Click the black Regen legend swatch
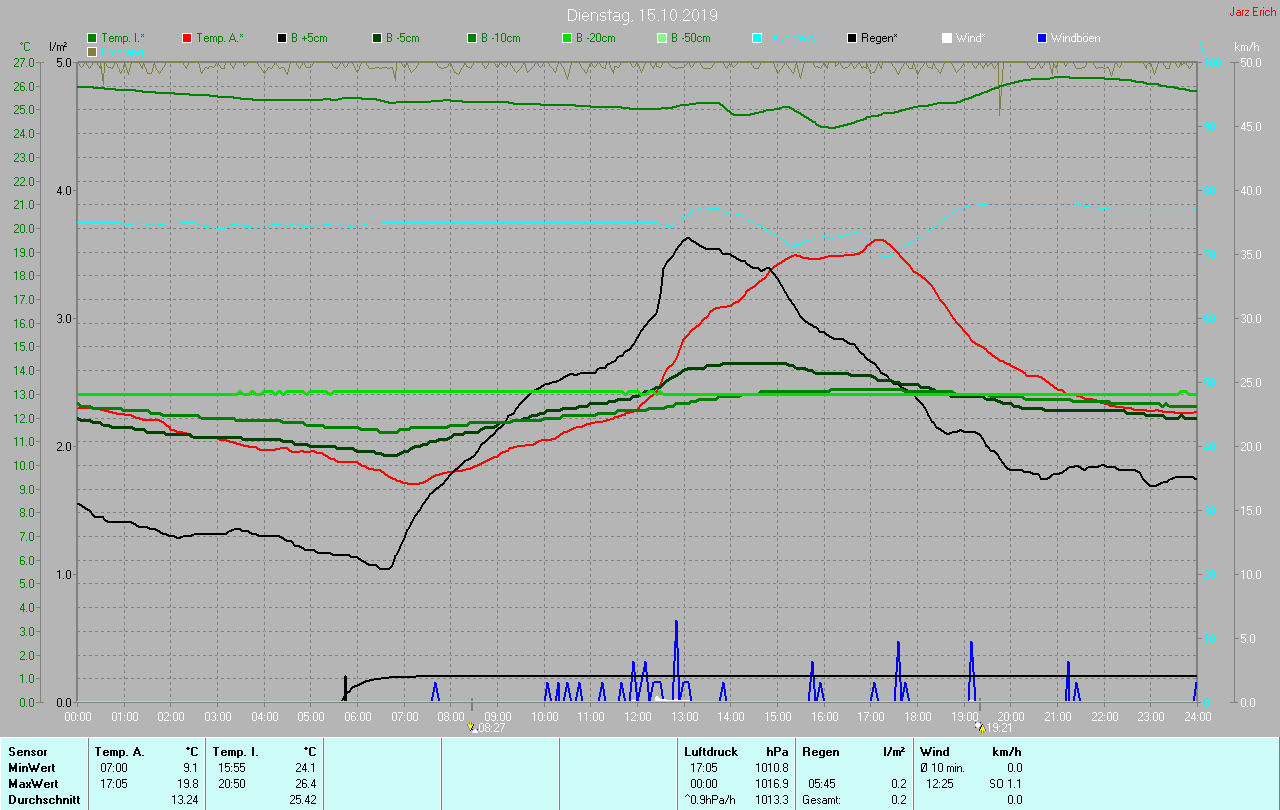 [852, 38]
